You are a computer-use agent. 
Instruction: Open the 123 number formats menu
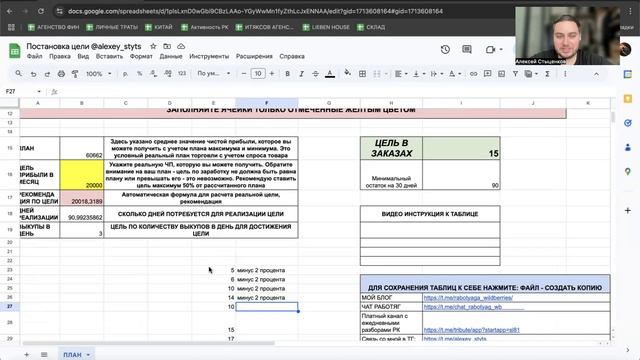(182, 74)
